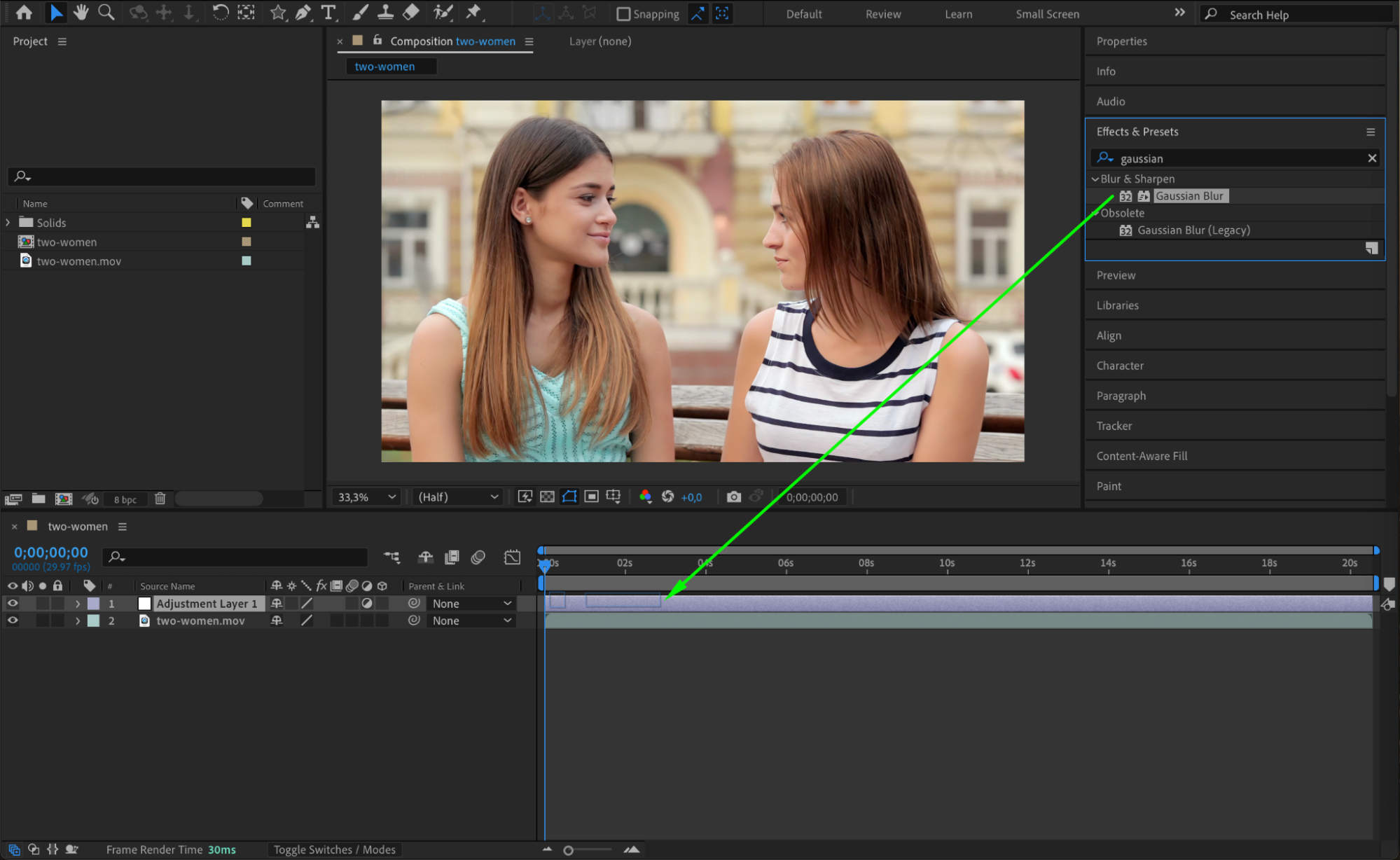This screenshot has height=860, width=1400.
Task: Switch to the Review workspace
Action: [x=882, y=14]
